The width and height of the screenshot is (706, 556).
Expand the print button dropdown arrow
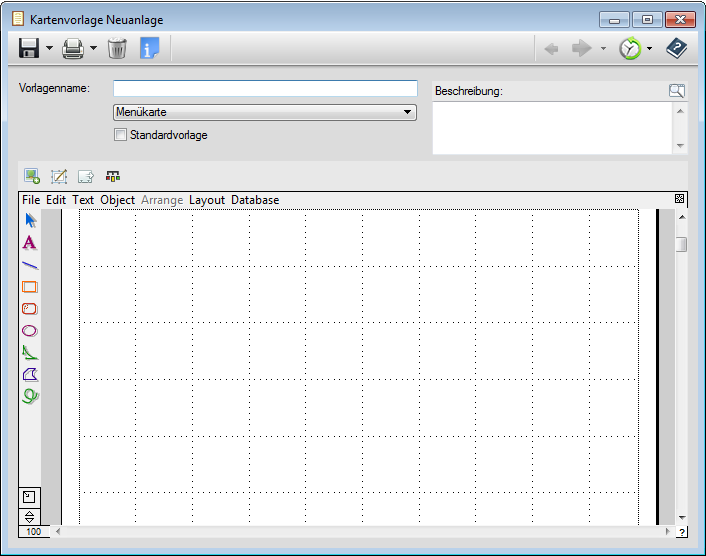click(93, 48)
